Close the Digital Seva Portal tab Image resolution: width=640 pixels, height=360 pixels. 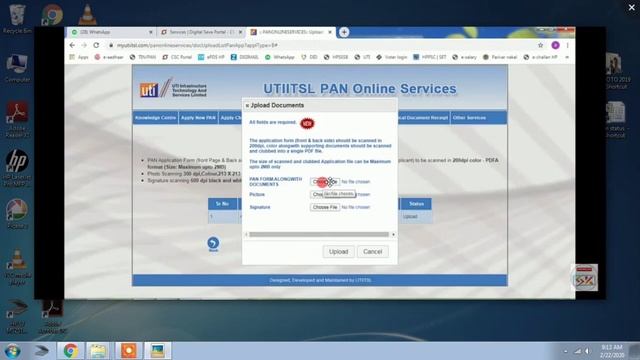click(240, 32)
